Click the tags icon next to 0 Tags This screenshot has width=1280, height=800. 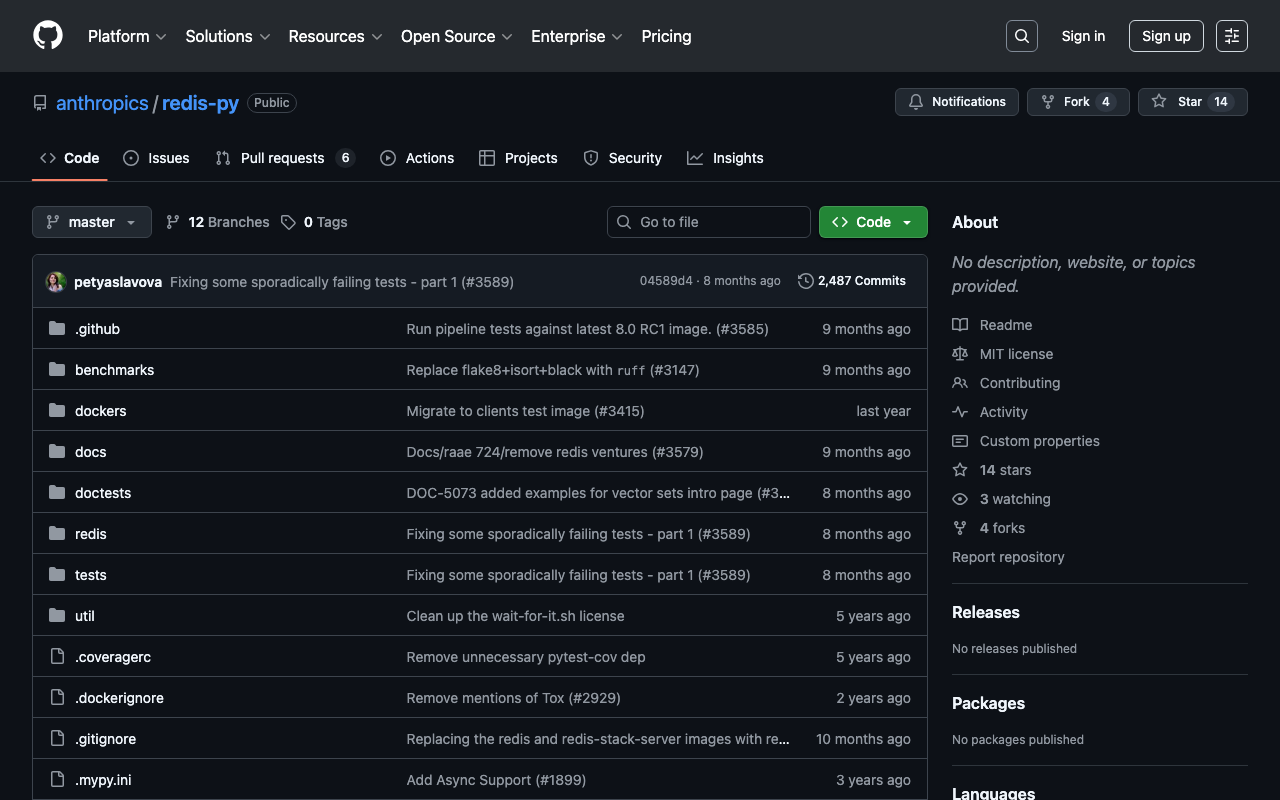click(288, 222)
